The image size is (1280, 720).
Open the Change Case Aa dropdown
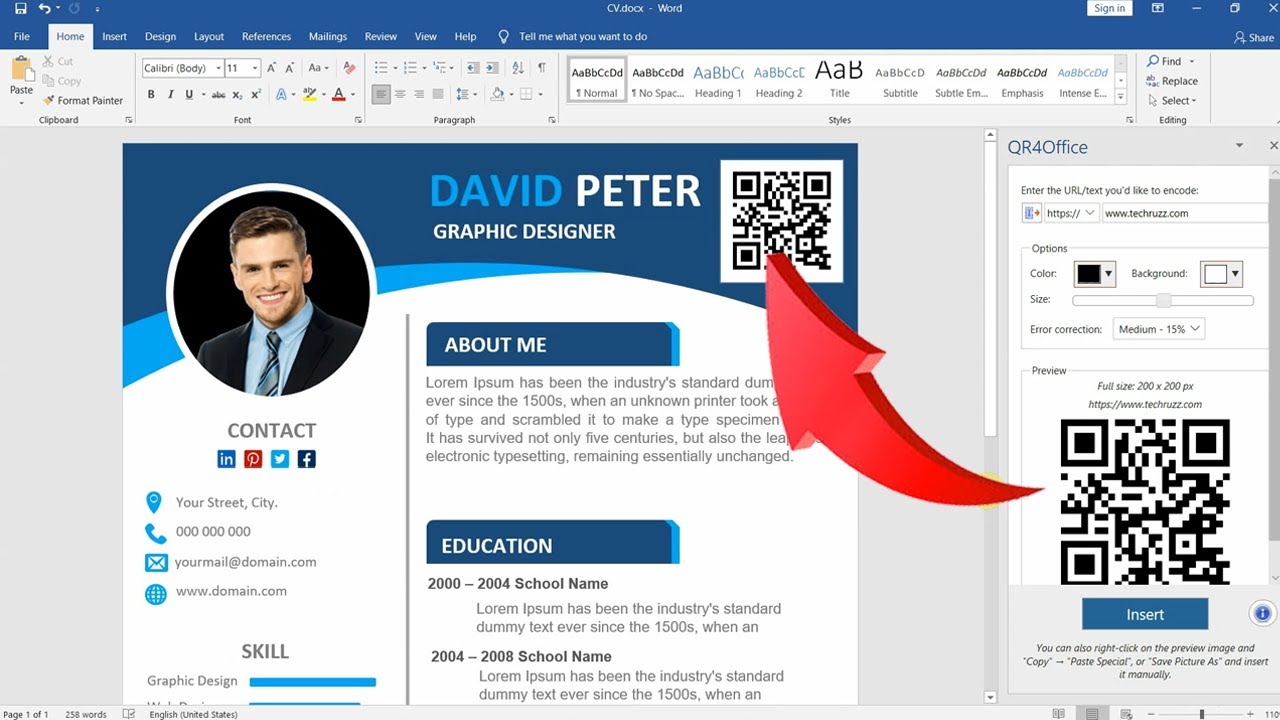318,68
